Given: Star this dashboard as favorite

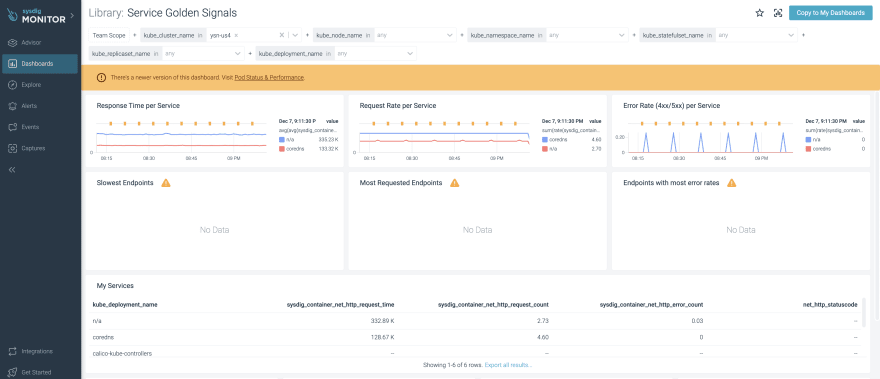Looking at the screenshot, I should pyautogui.click(x=759, y=13).
